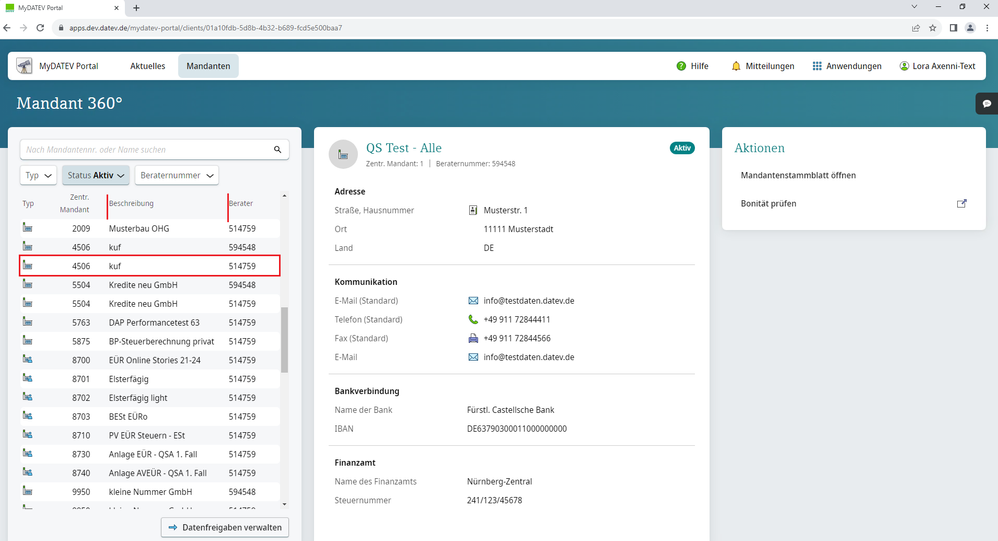Viewport: 998px width, 541px height.
Task: Open Mitteilungen bell notifications
Action: click(x=736, y=66)
